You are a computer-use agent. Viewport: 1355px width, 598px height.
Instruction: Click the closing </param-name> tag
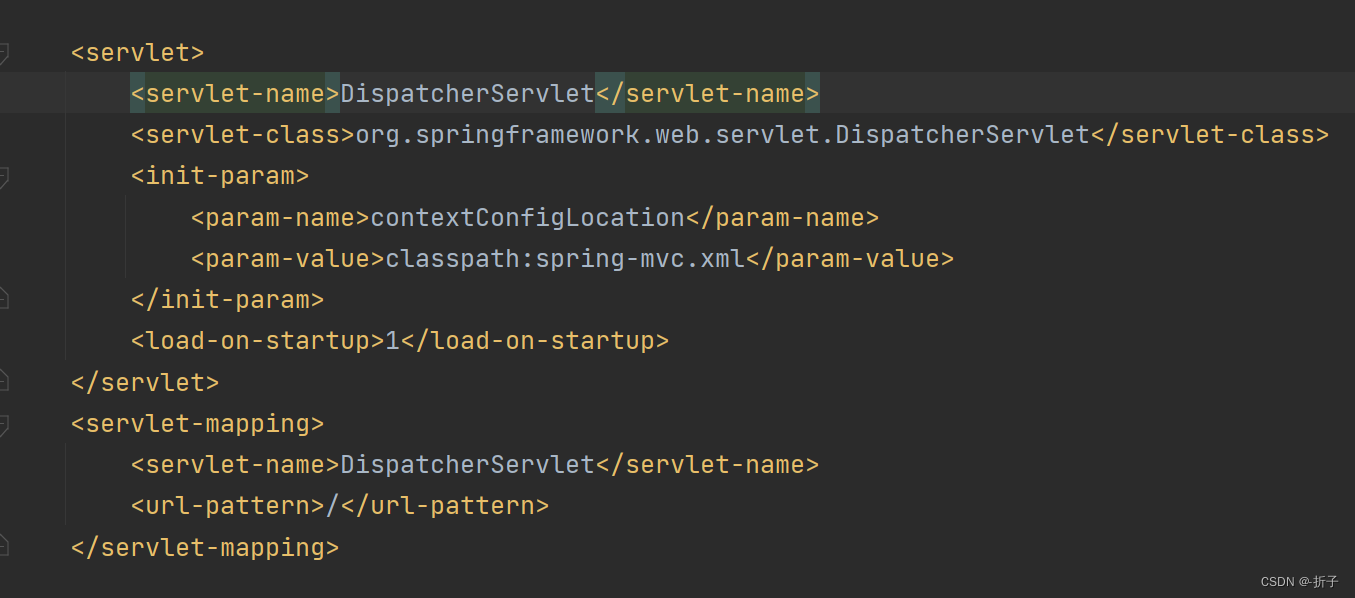pos(782,217)
